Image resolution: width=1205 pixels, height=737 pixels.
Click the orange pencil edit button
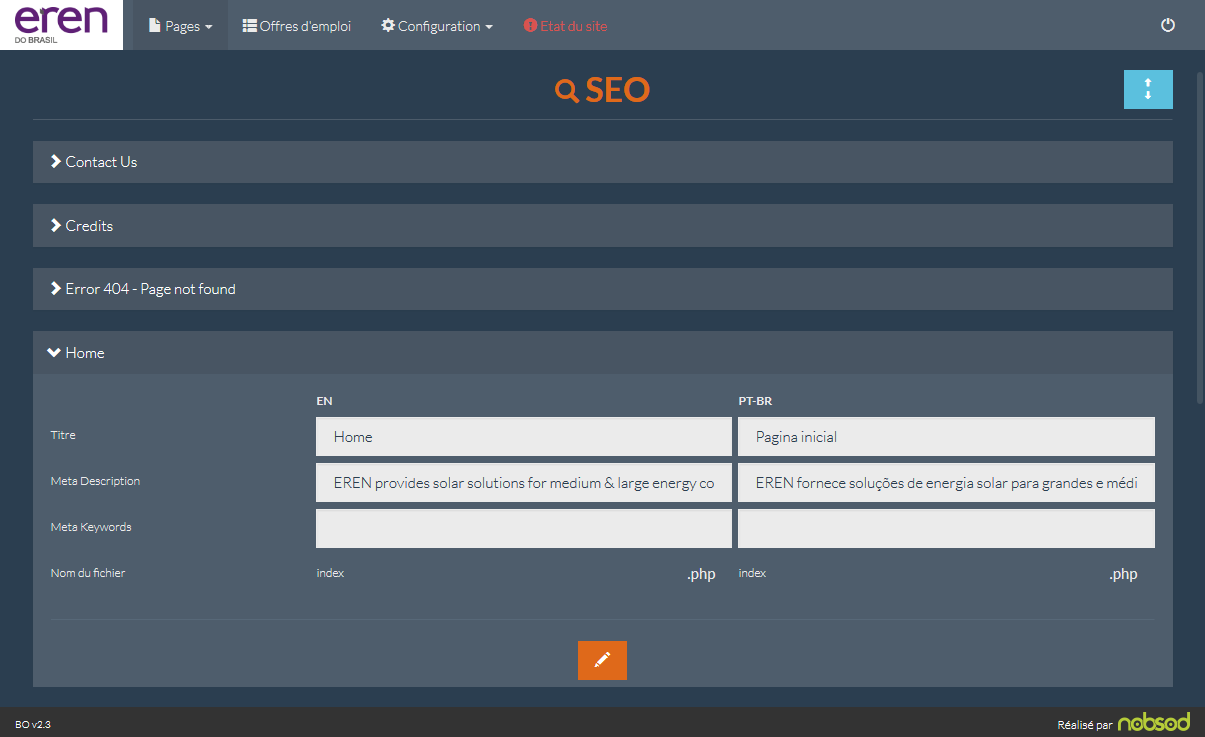(x=602, y=660)
